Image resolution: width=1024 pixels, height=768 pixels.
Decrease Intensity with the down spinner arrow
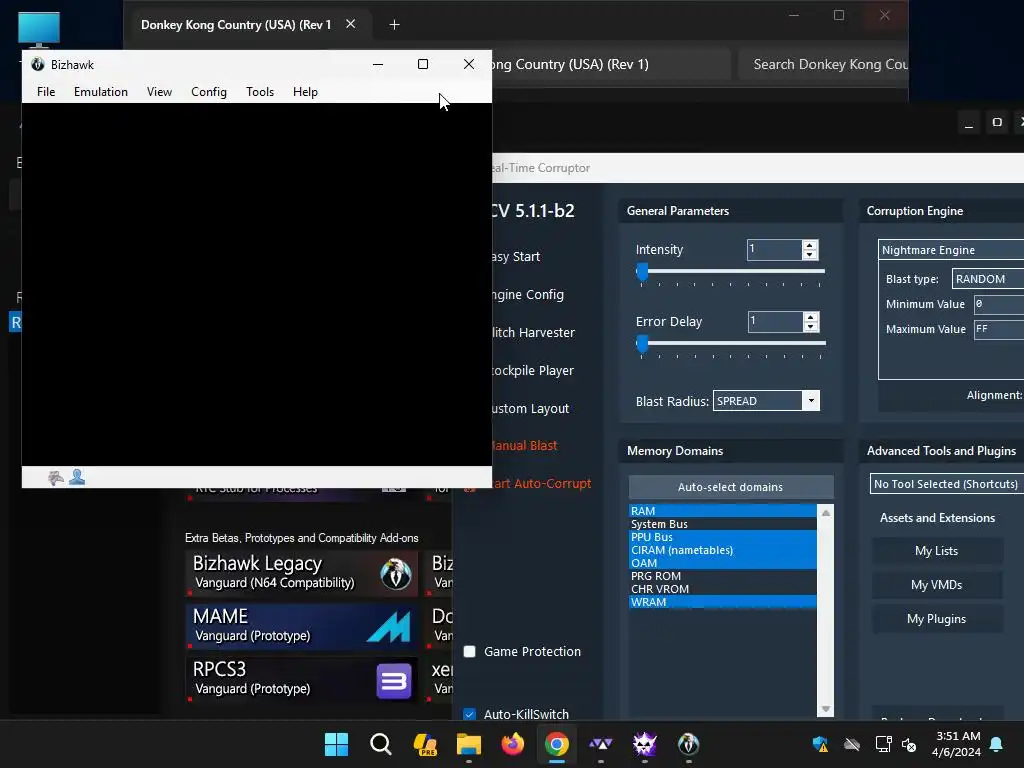tap(810, 255)
